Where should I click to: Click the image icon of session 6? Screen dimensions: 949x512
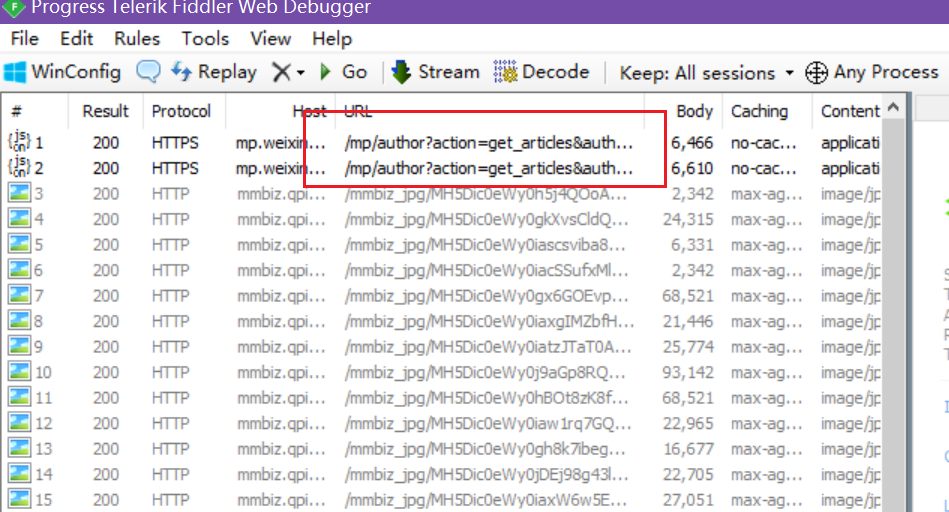[x=19, y=269]
